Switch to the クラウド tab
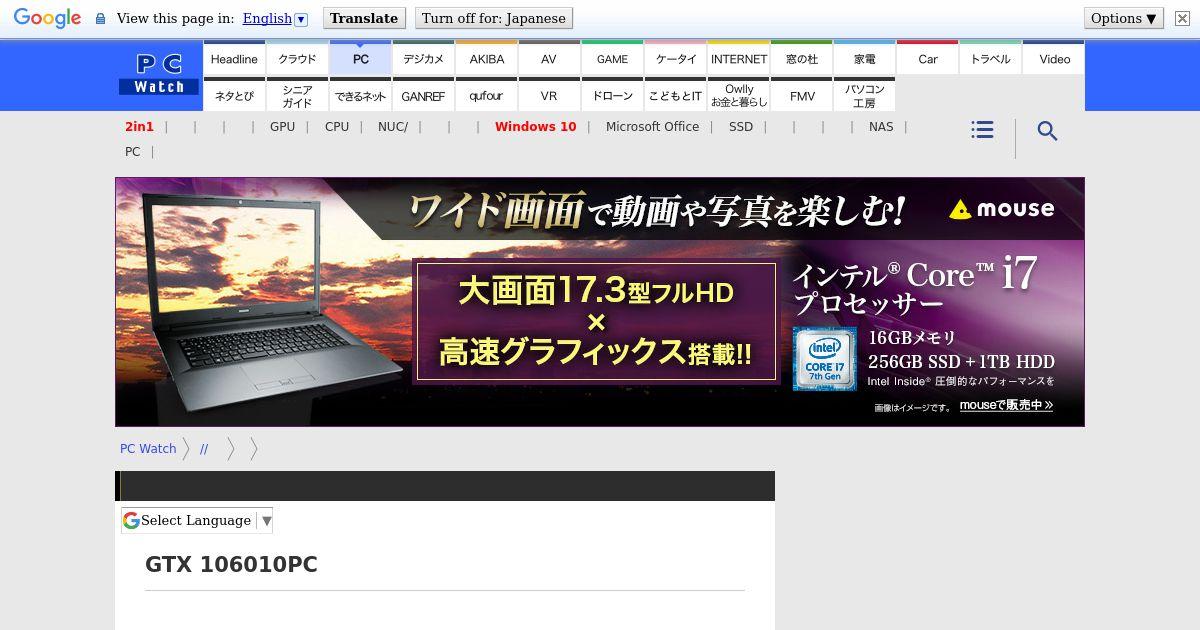The height and width of the screenshot is (630, 1200). click(297, 58)
